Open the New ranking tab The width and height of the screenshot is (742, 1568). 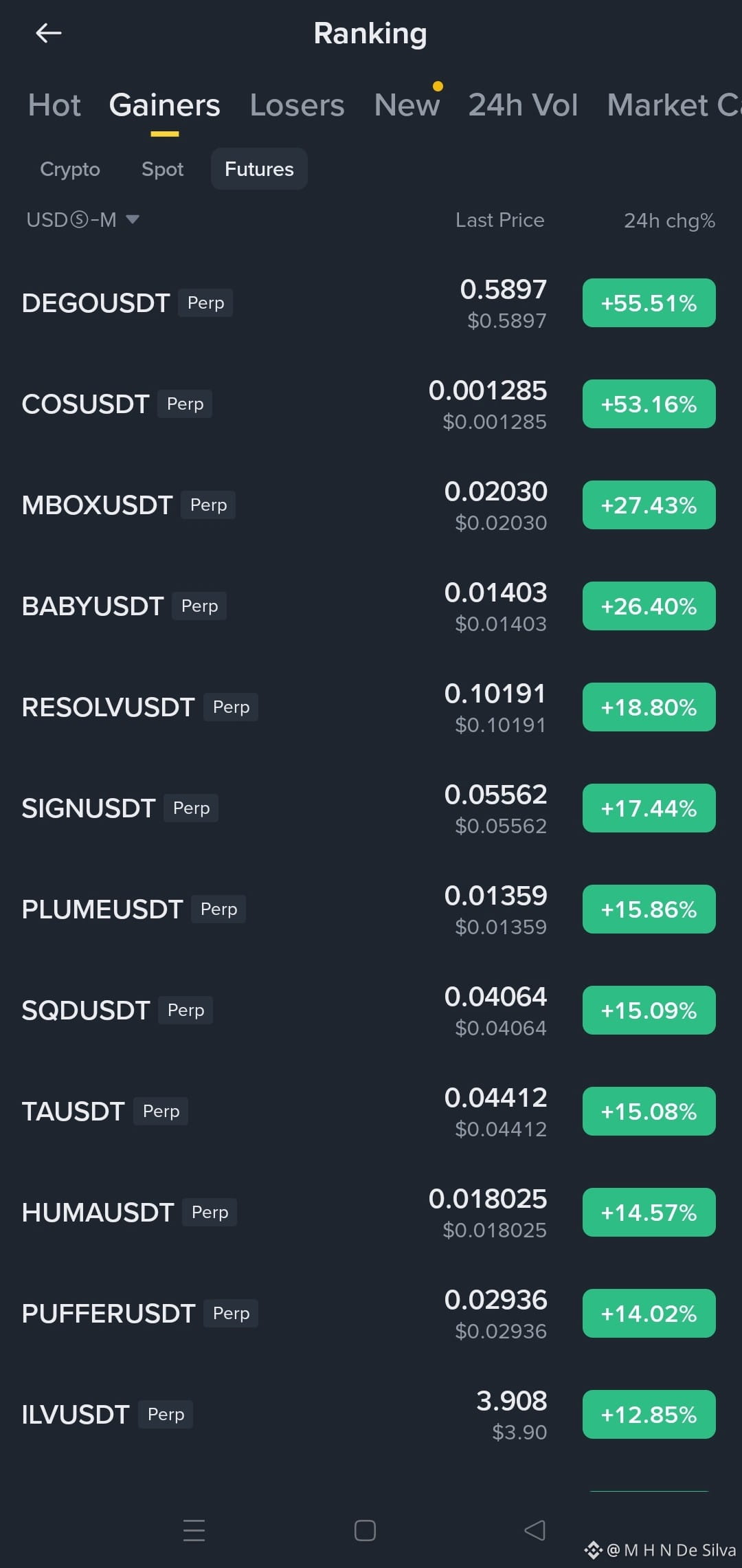coord(407,105)
